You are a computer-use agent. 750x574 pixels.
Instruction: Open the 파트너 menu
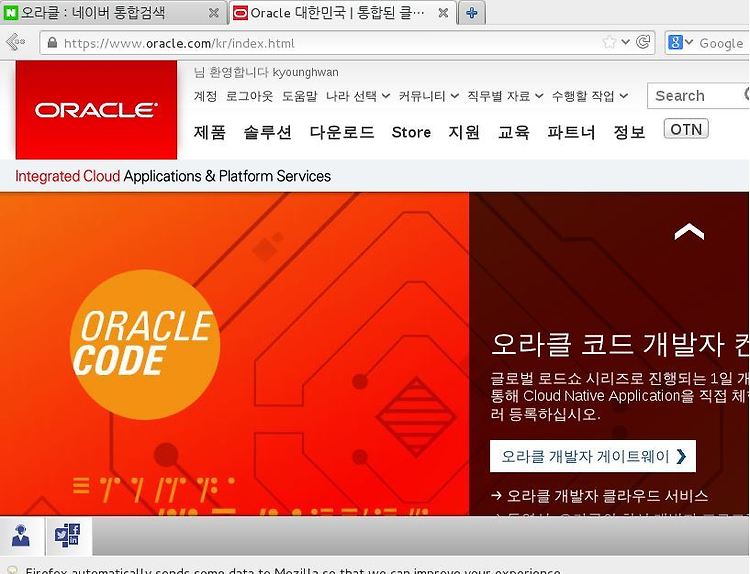pyautogui.click(x=571, y=132)
